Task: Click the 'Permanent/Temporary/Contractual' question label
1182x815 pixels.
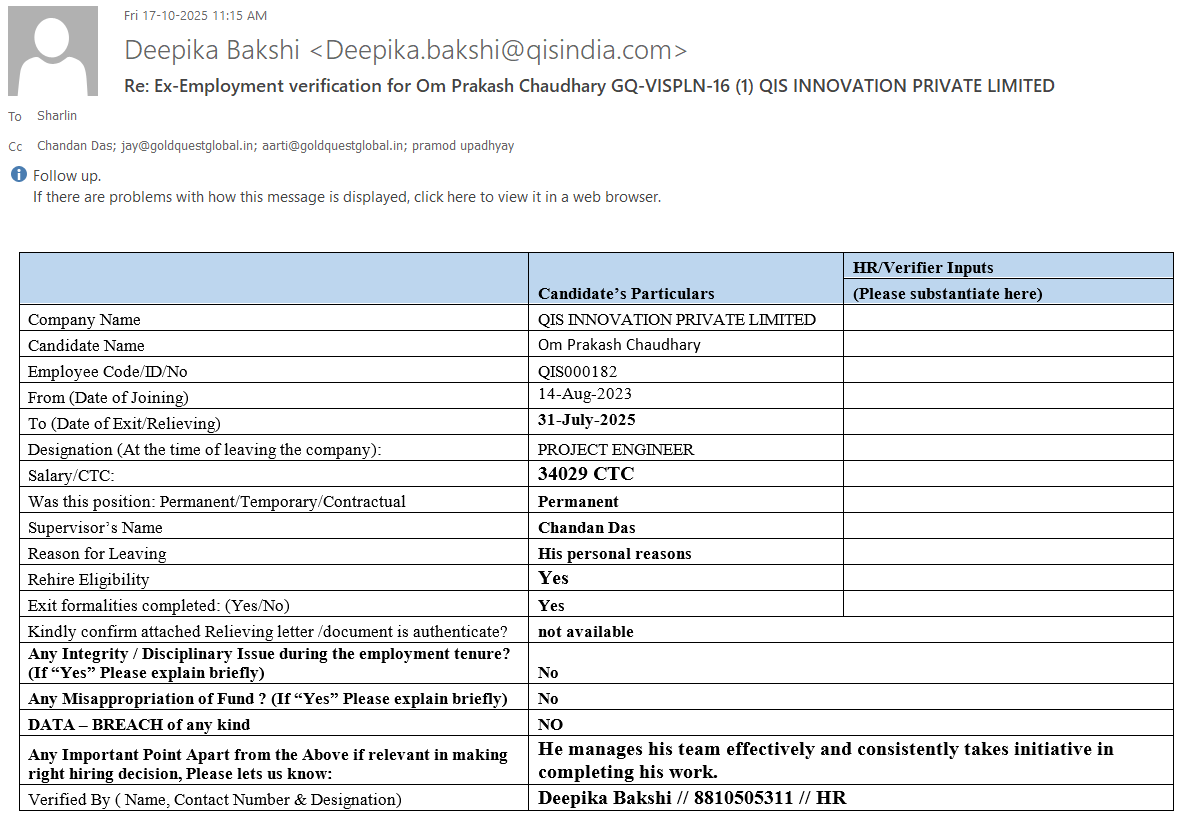Action: tap(216, 501)
